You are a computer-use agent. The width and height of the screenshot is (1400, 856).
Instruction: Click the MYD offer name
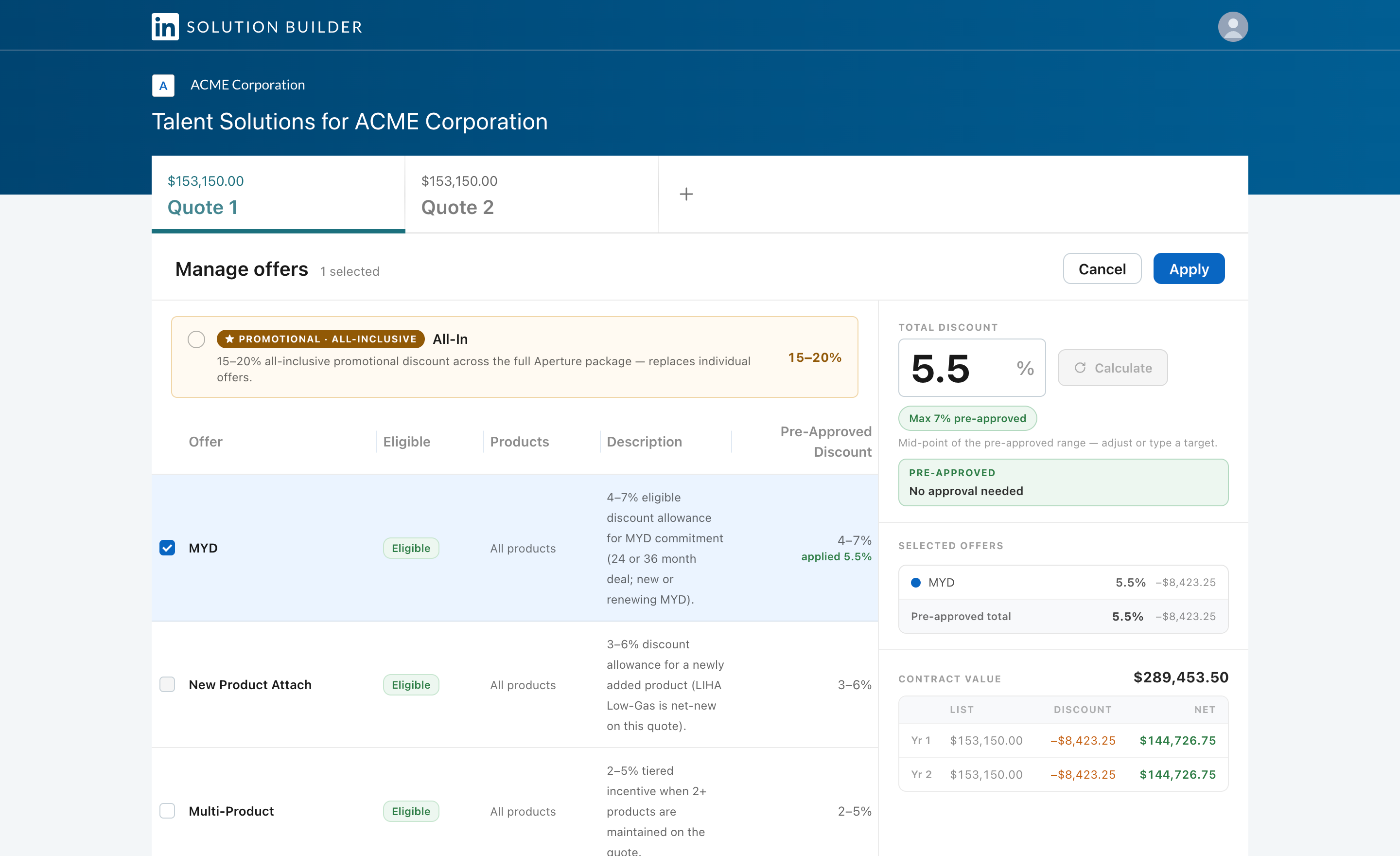point(203,548)
